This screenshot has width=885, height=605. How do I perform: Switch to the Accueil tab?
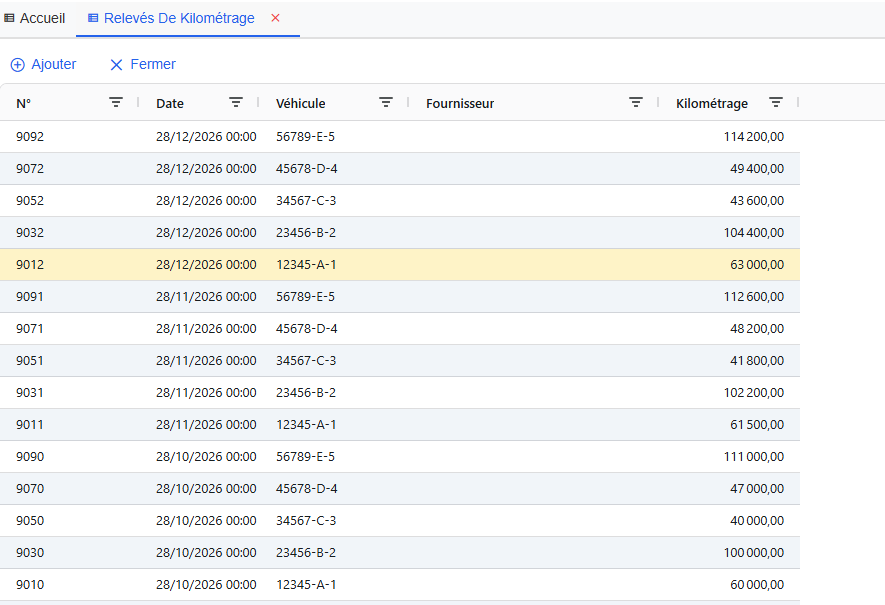point(35,18)
